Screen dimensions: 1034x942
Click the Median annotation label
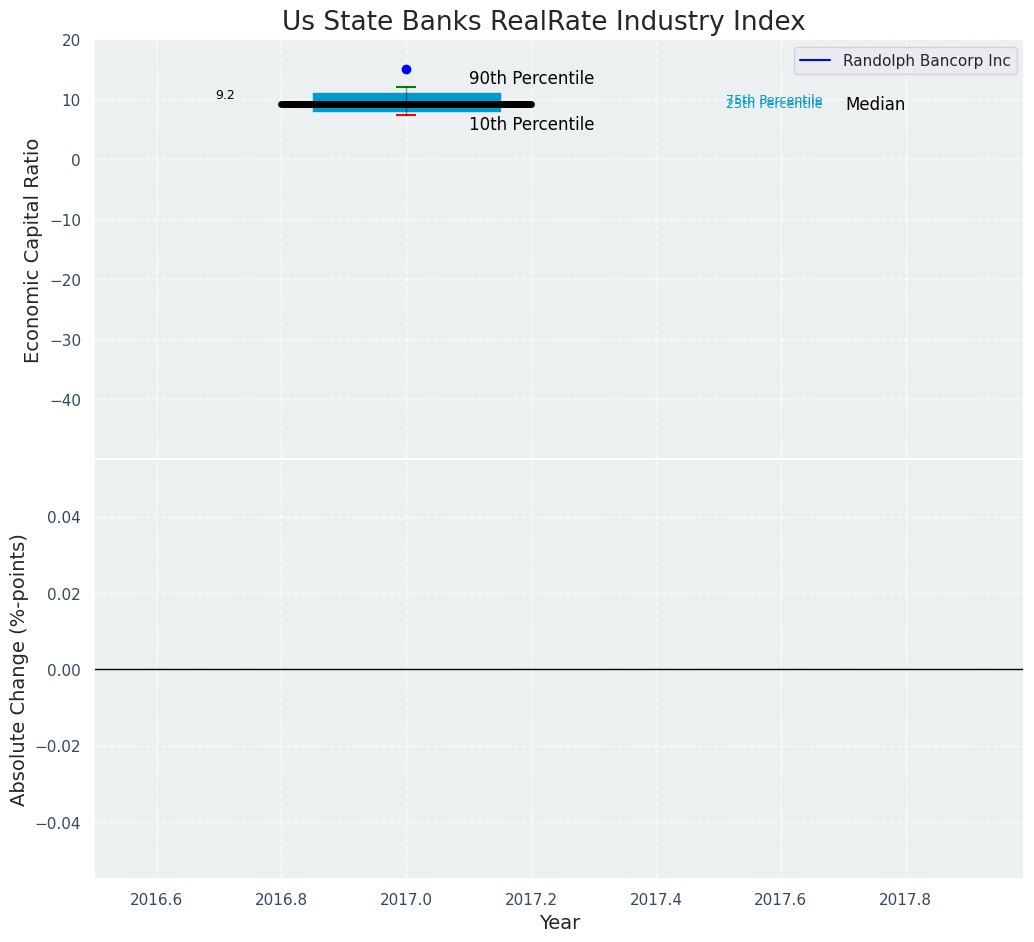(x=875, y=105)
